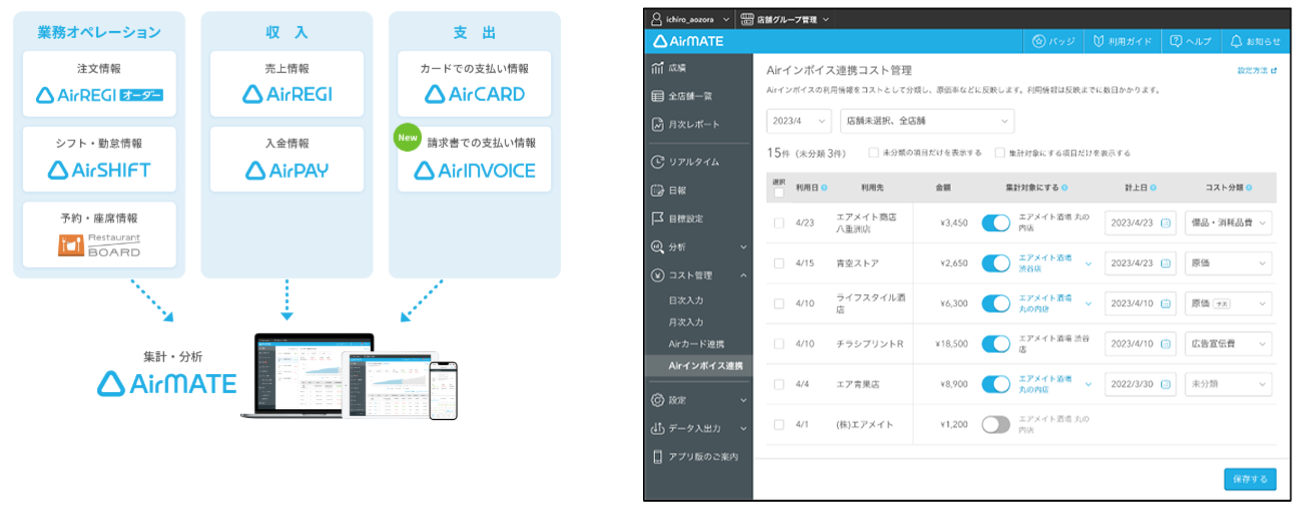The height and width of the screenshot is (515, 1300).
Task: Click info icon next to 計上日 header
Action: click(x=1152, y=187)
